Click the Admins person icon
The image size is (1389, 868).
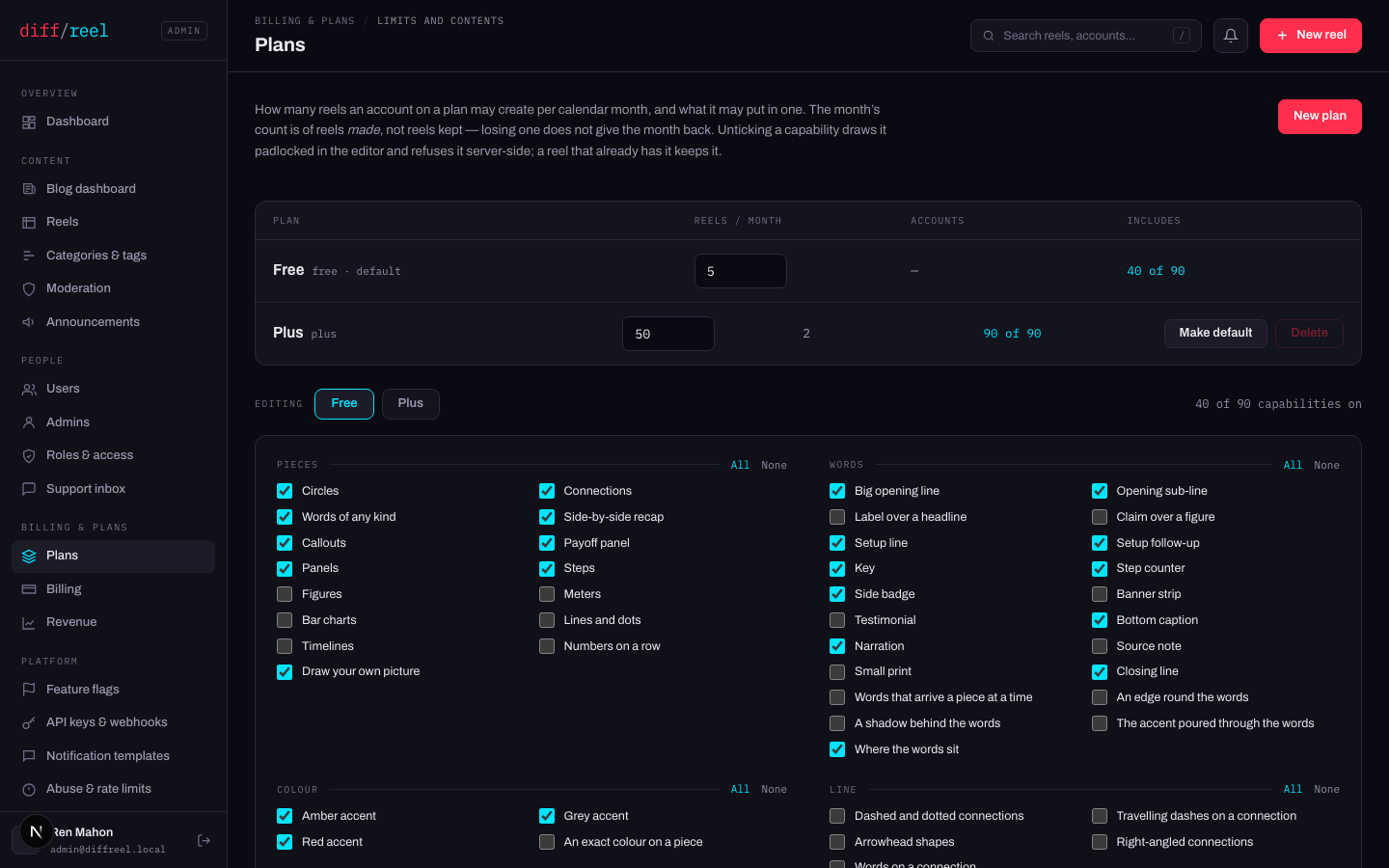(x=29, y=422)
